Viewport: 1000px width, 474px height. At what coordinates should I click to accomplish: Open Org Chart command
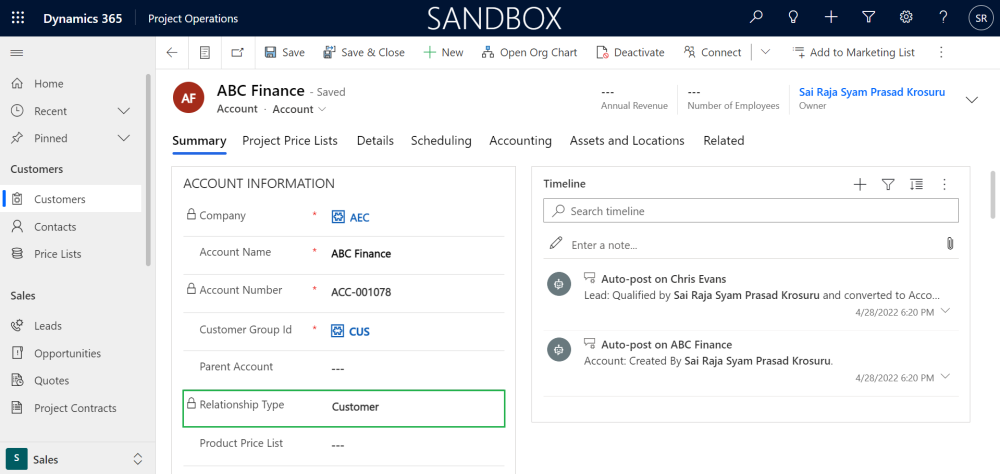coord(529,52)
